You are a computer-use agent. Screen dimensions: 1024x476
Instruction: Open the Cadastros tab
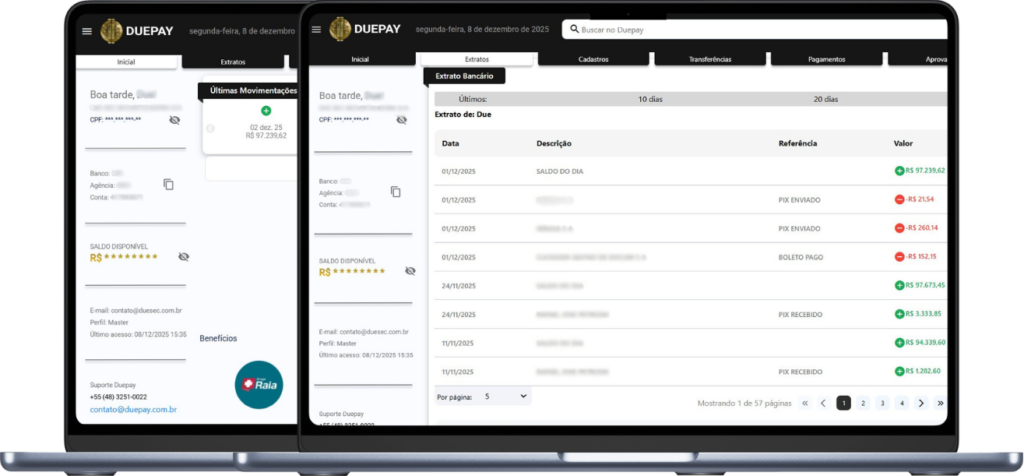coord(593,59)
